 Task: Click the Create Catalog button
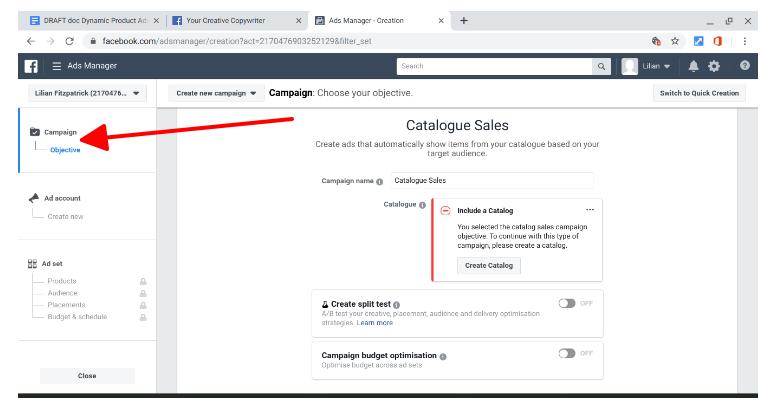point(489,265)
